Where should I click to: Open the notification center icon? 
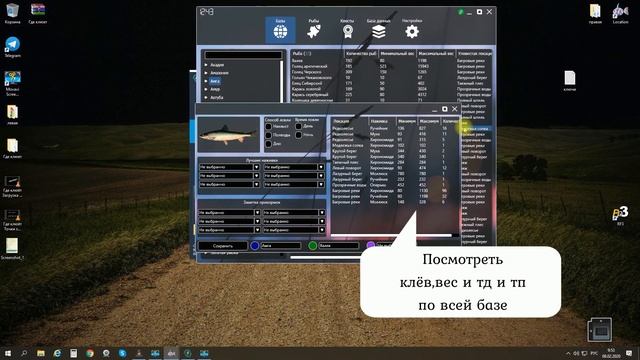tap(629, 353)
